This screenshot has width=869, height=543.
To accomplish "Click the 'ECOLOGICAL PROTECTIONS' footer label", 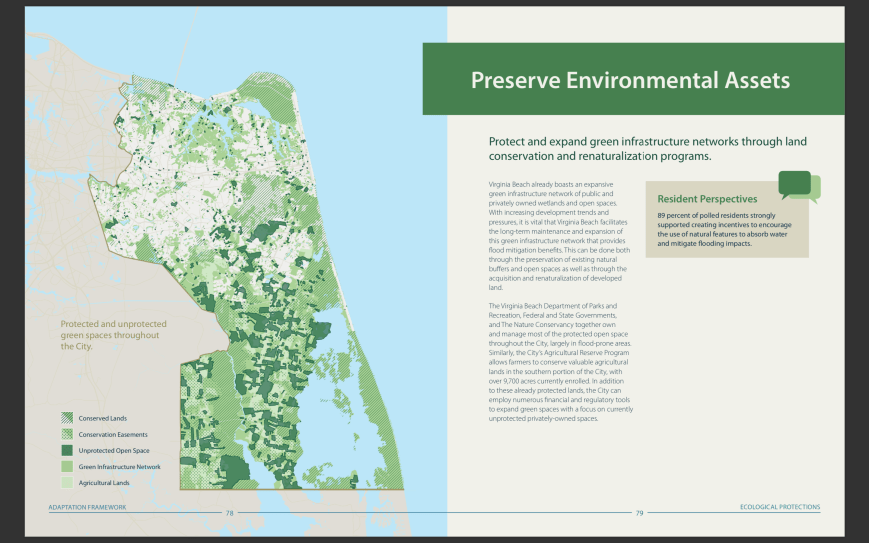I will 780,507.
